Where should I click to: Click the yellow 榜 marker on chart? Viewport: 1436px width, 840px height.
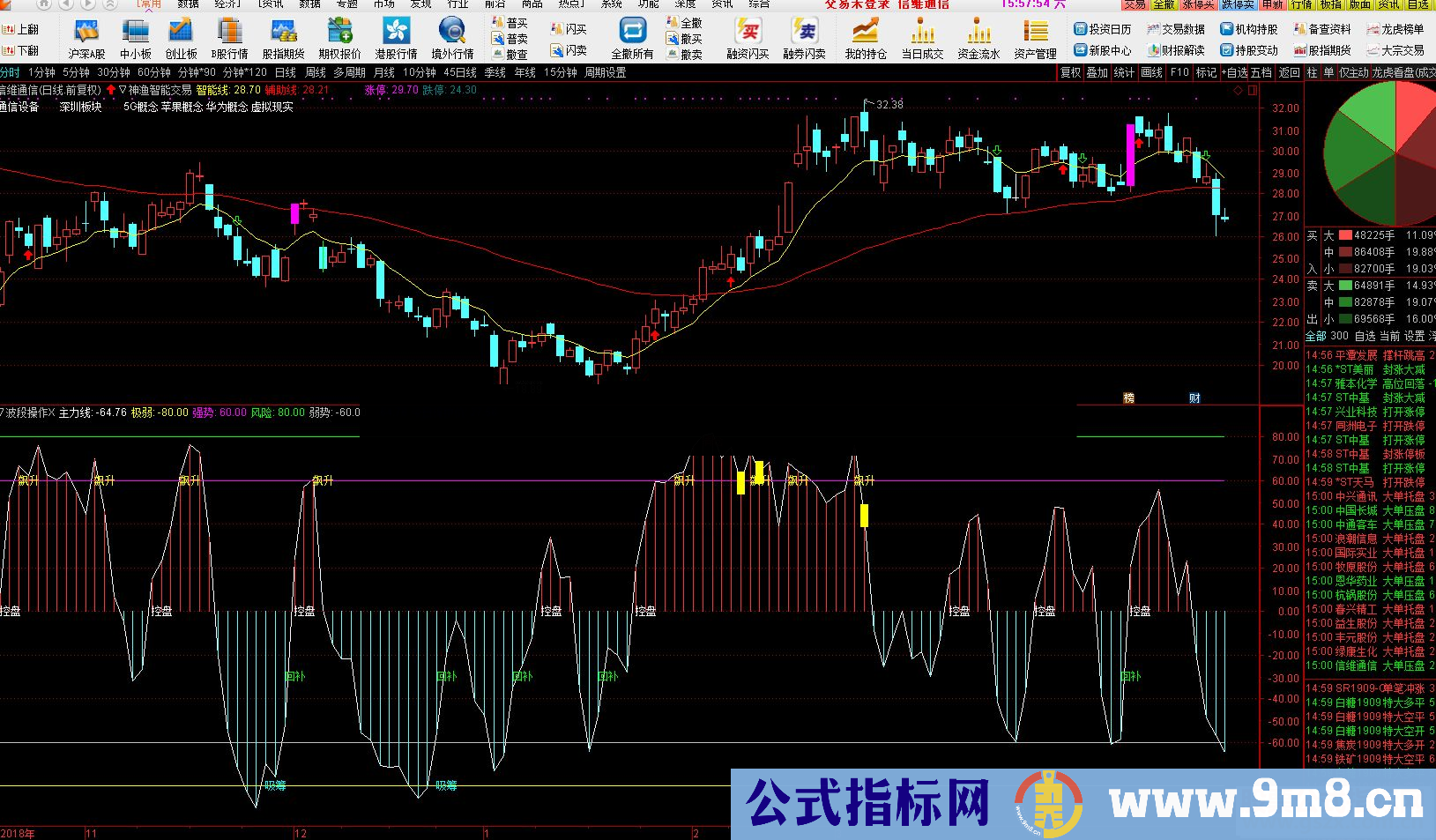coord(1128,398)
